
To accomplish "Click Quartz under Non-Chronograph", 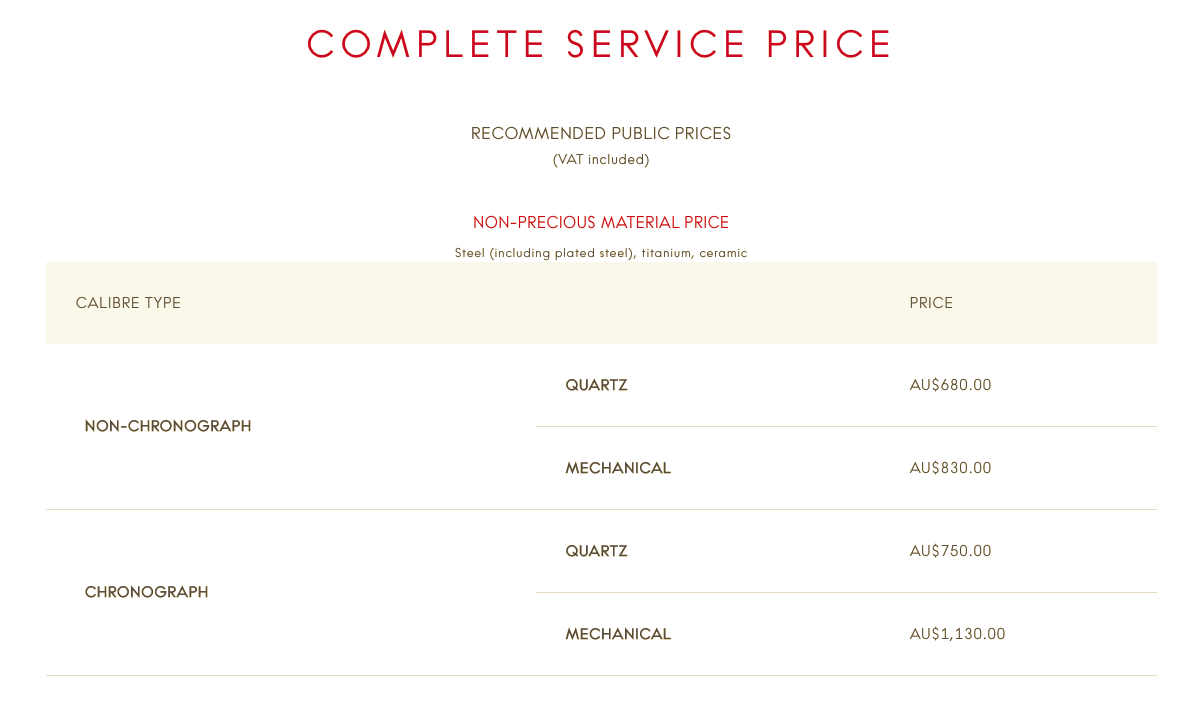I will click(x=596, y=385).
